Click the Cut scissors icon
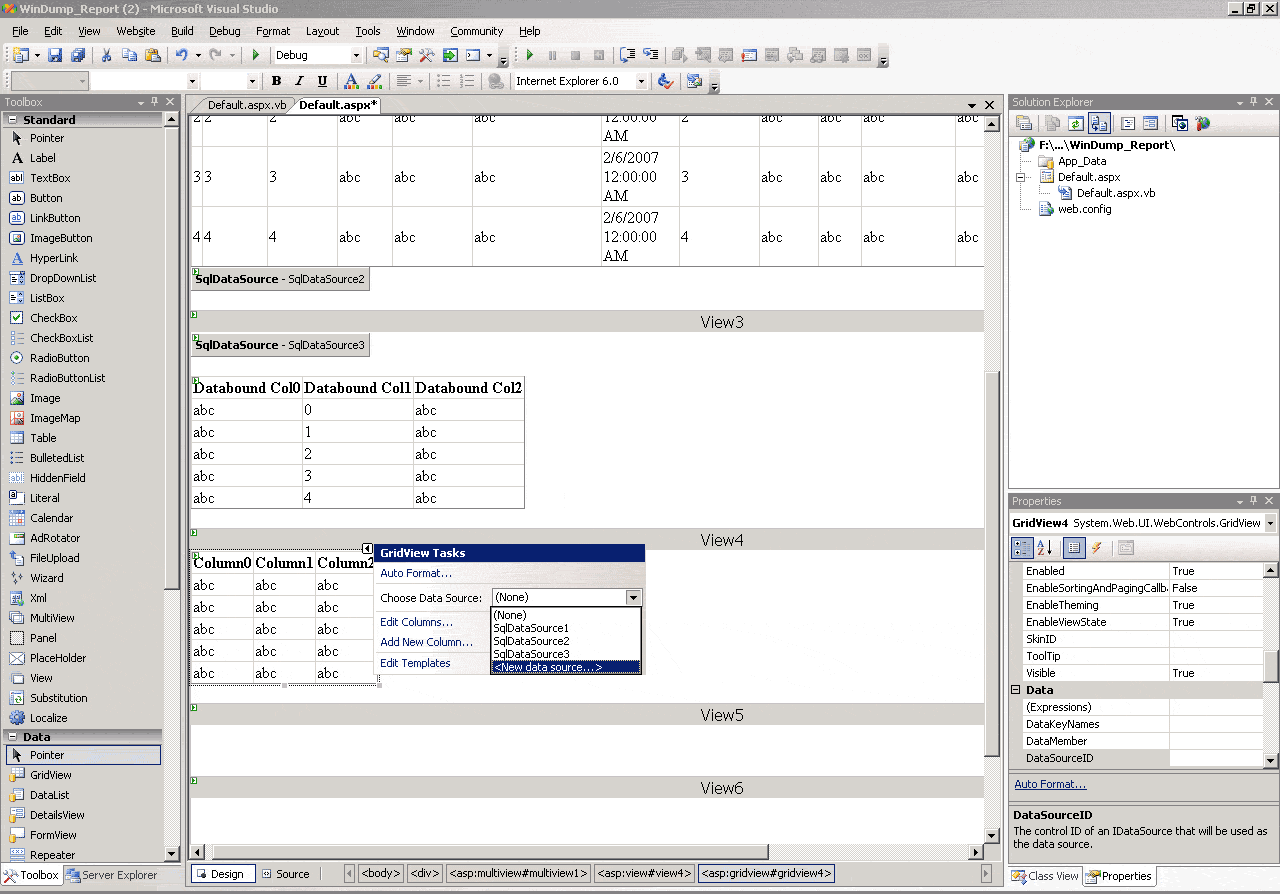 click(x=106, y=56)
